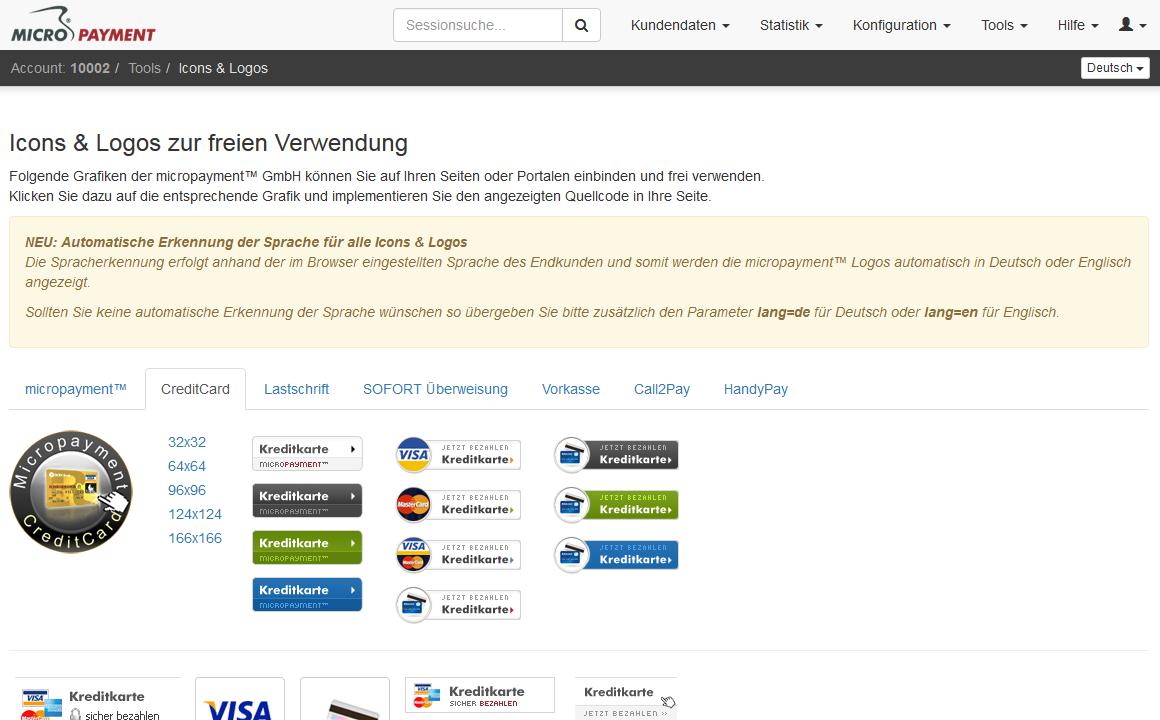Select the 166x166 icon size link
This screenshot has height=720, width=1160.
195,539
